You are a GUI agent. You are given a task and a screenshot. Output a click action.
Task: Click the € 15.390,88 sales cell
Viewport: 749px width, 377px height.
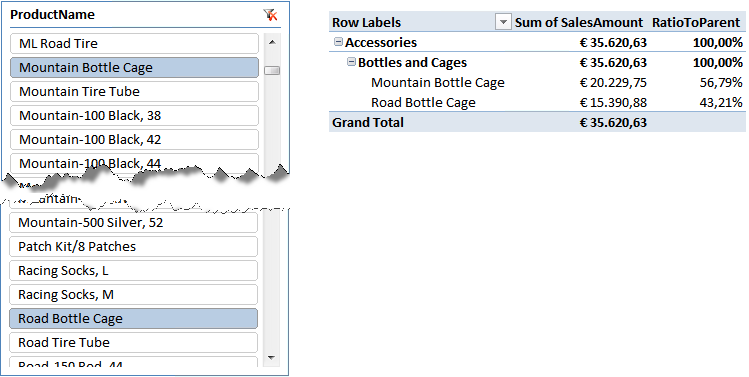click(613, 103)
